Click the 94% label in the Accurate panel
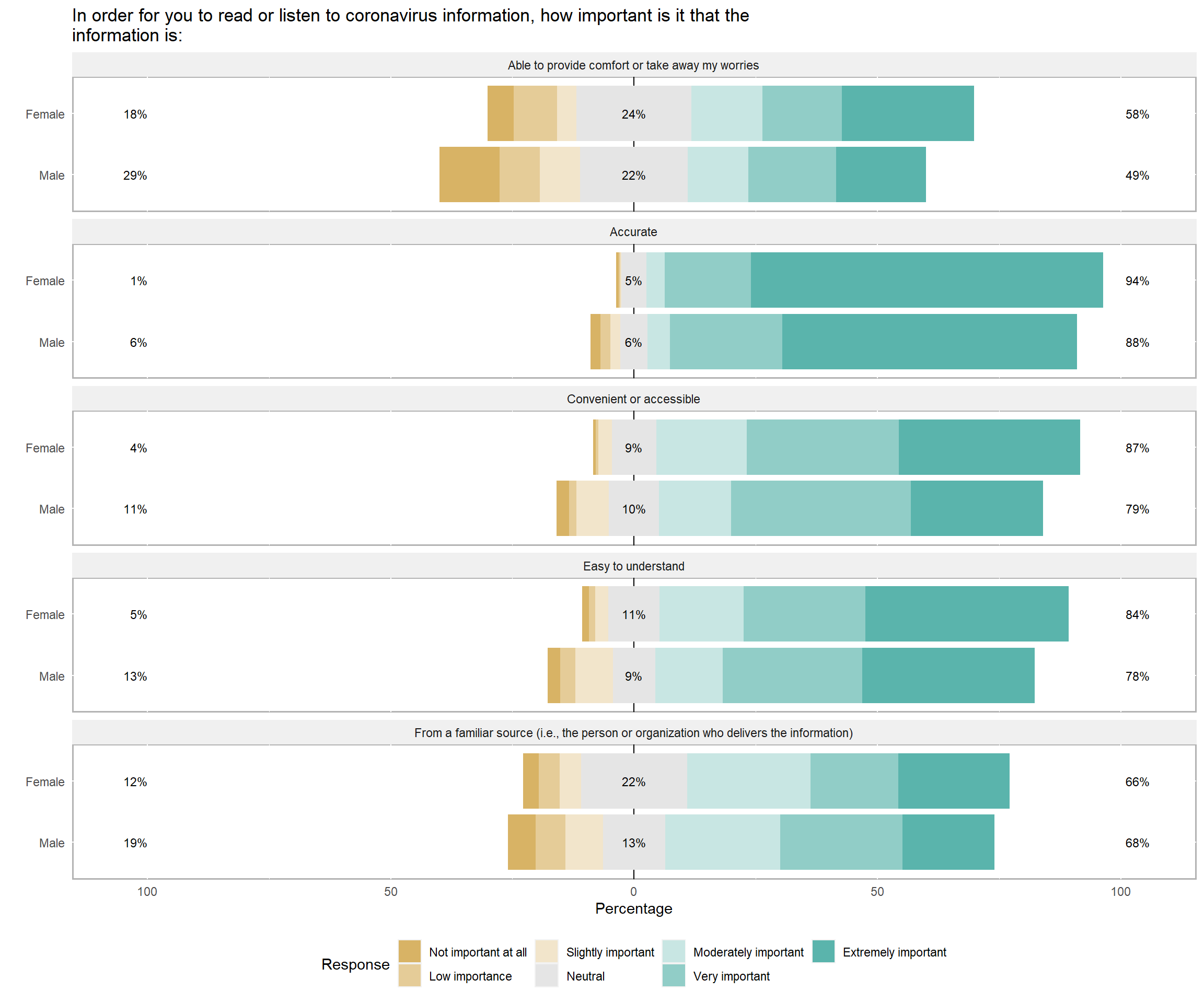 [1137, 281]
